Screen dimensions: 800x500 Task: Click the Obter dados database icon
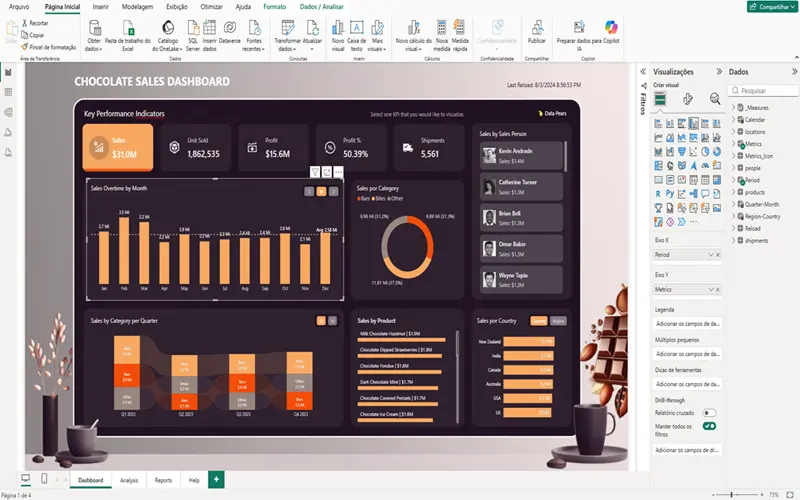click(95, 28)
